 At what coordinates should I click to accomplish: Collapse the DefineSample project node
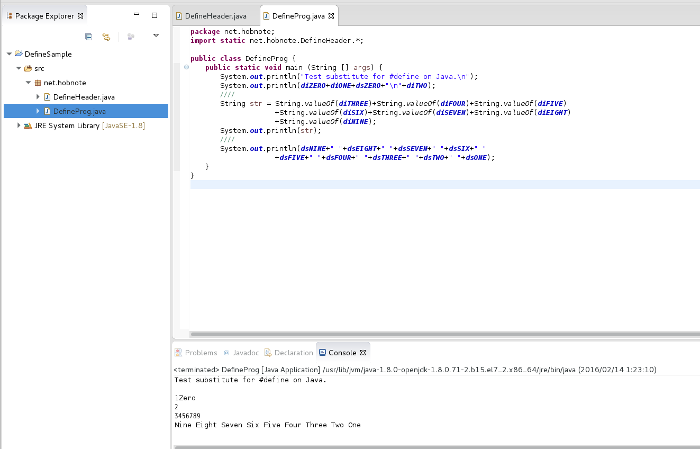click(9, 54)
